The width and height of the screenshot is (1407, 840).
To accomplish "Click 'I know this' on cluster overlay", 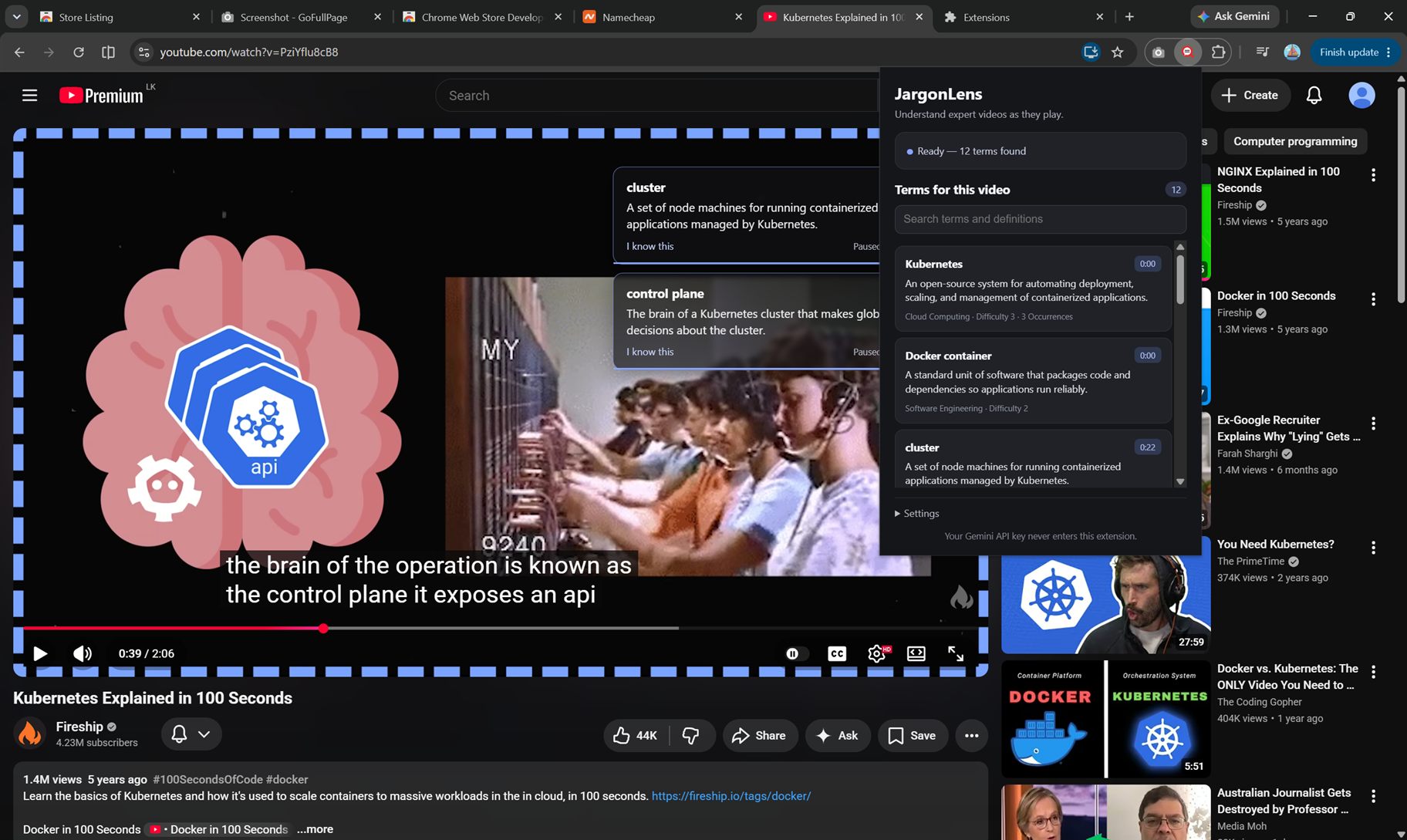I will pyautogui.click(x=650, y=246).
